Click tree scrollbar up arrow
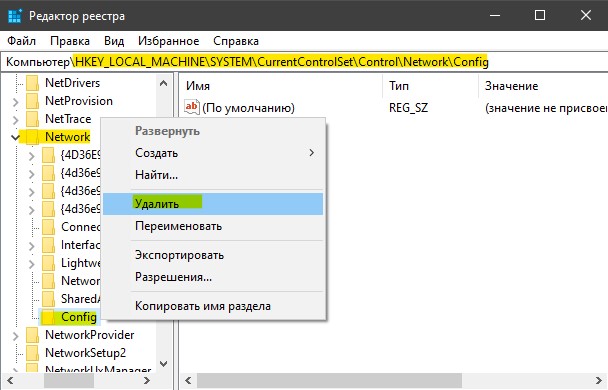The height and width of the screenshot is (390, 608). 164,83
